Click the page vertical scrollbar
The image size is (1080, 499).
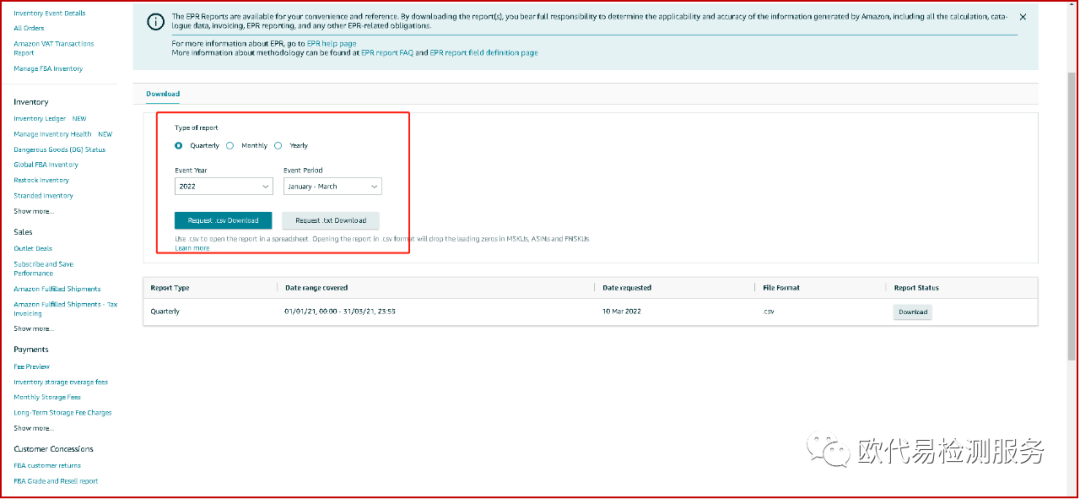point(1073,215)
